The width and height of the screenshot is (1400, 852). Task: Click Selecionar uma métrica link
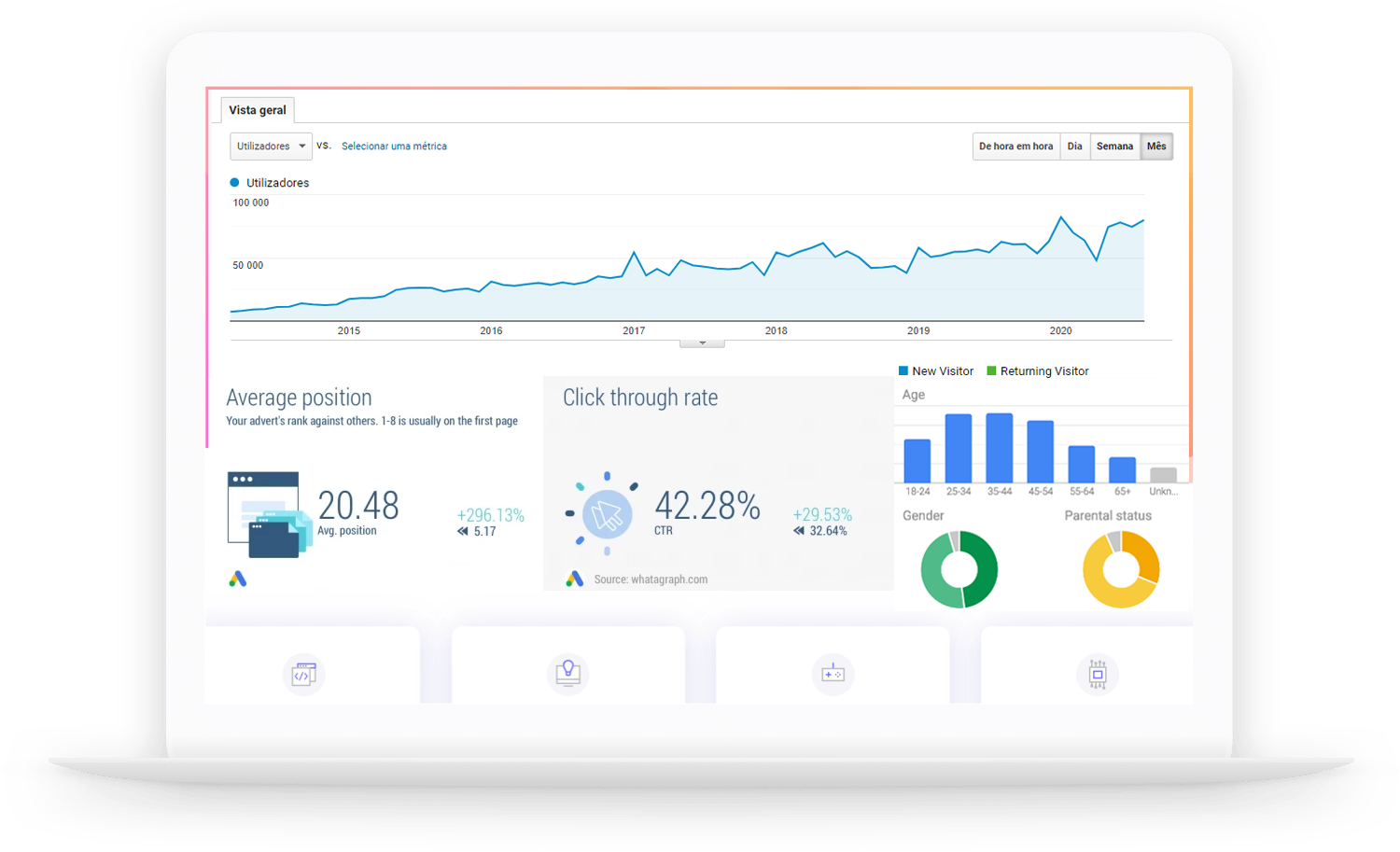[x=394, y=147]
